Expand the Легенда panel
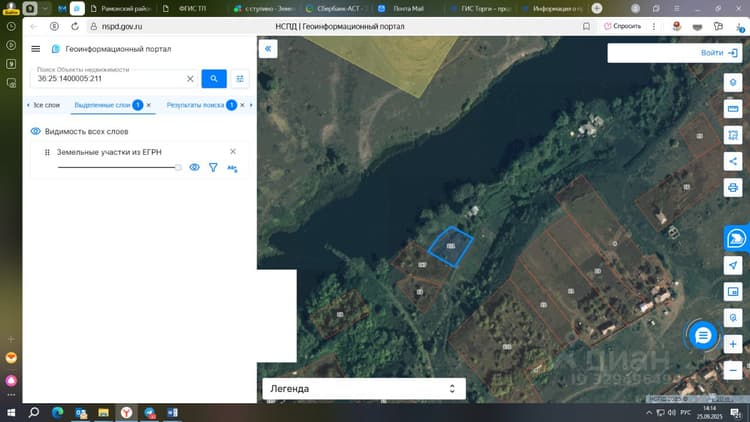This screenshot has width=750, height=422. 364,389
